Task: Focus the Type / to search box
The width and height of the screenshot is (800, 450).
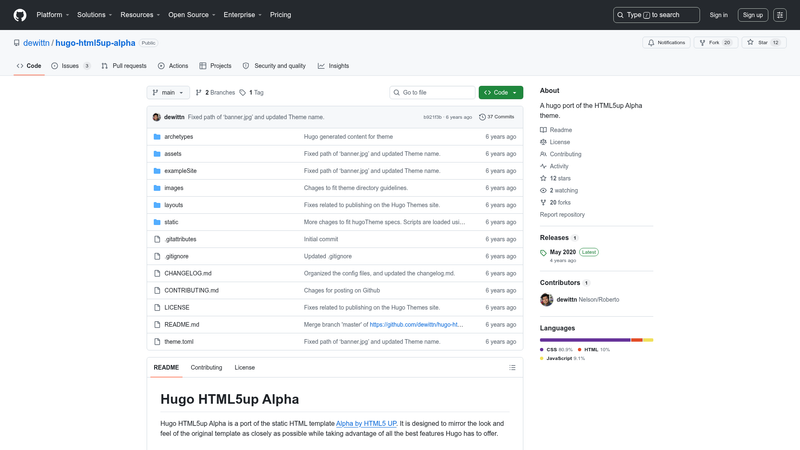Action: tap(656, 15)
